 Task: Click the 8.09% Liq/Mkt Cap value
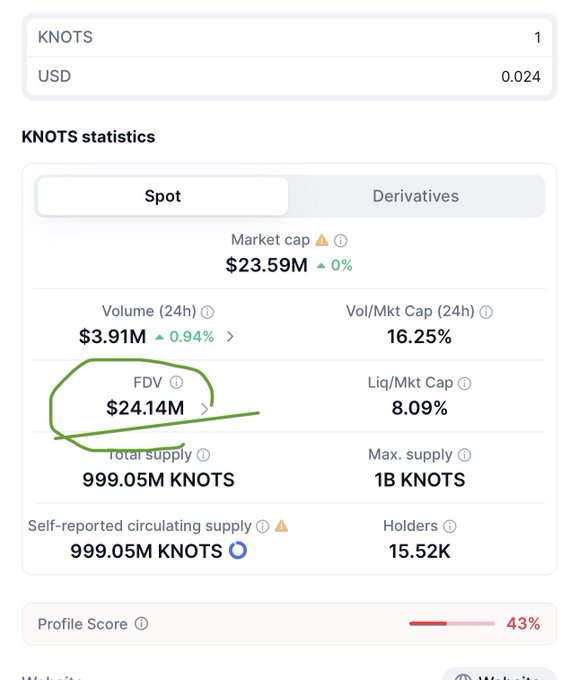pyautogui.click(x=419, y=408)
